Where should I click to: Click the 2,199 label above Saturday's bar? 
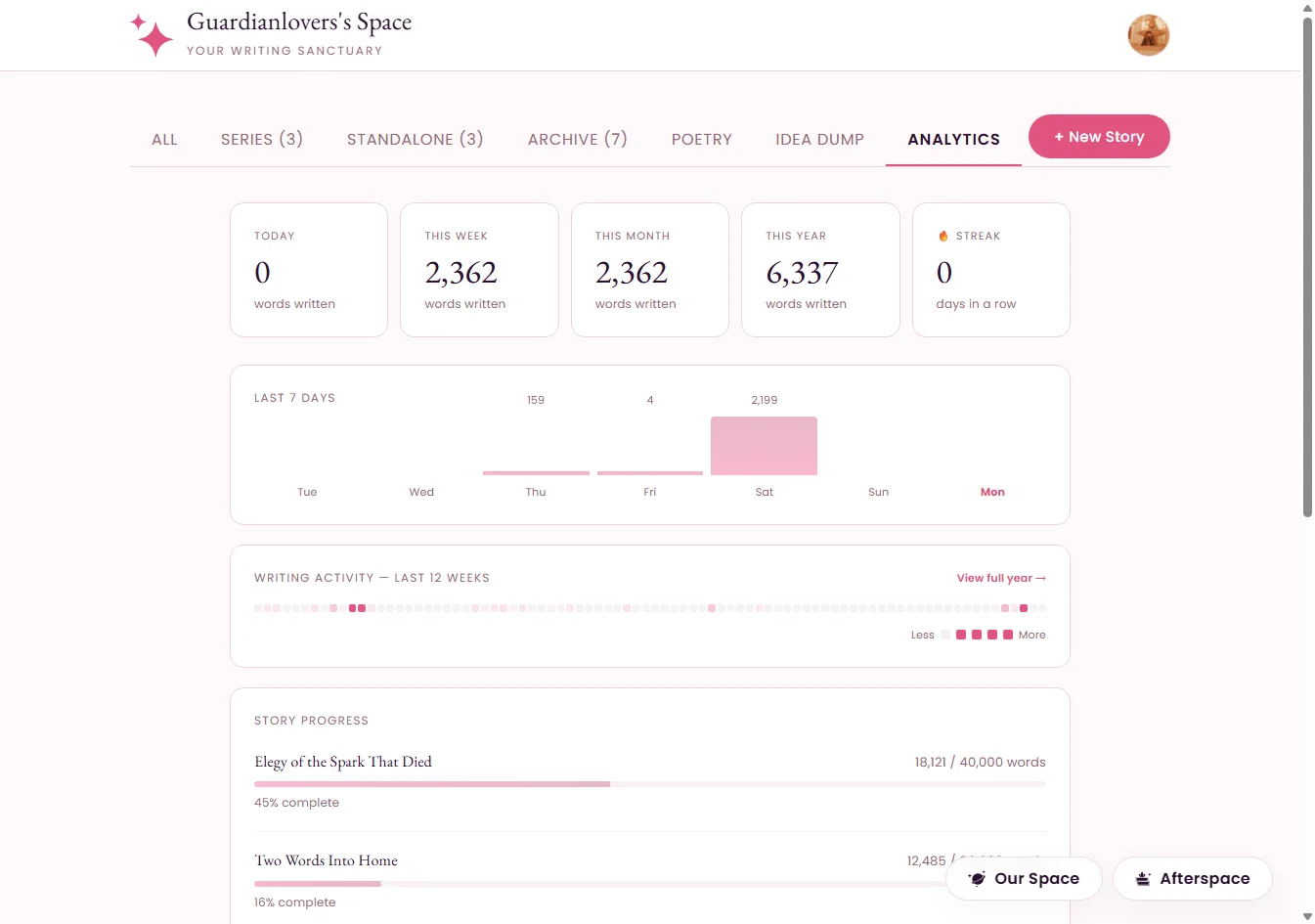(x=765, y=400)
